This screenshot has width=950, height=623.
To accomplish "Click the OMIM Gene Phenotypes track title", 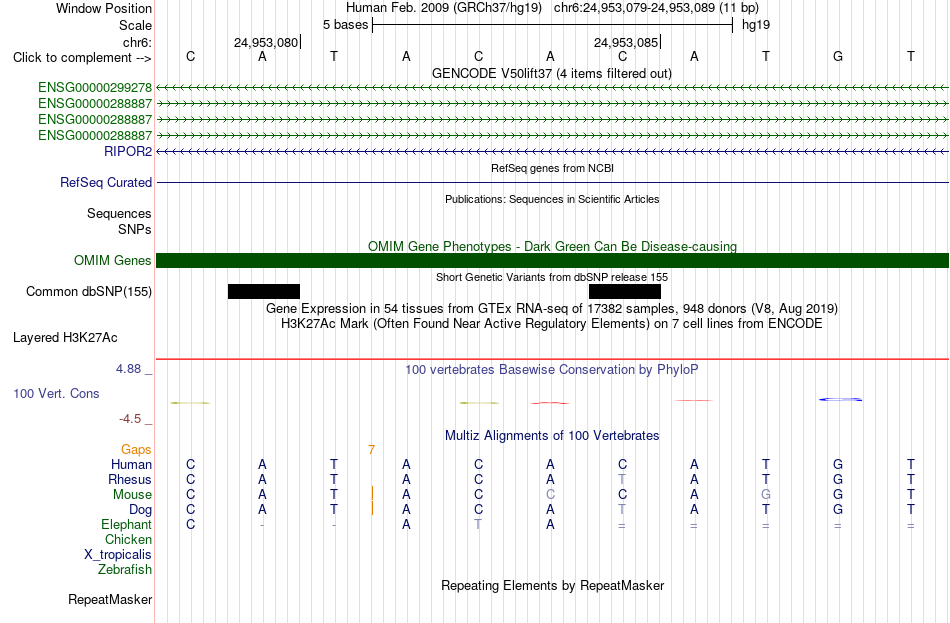I will pyautogui.click(x=552, y=246).
